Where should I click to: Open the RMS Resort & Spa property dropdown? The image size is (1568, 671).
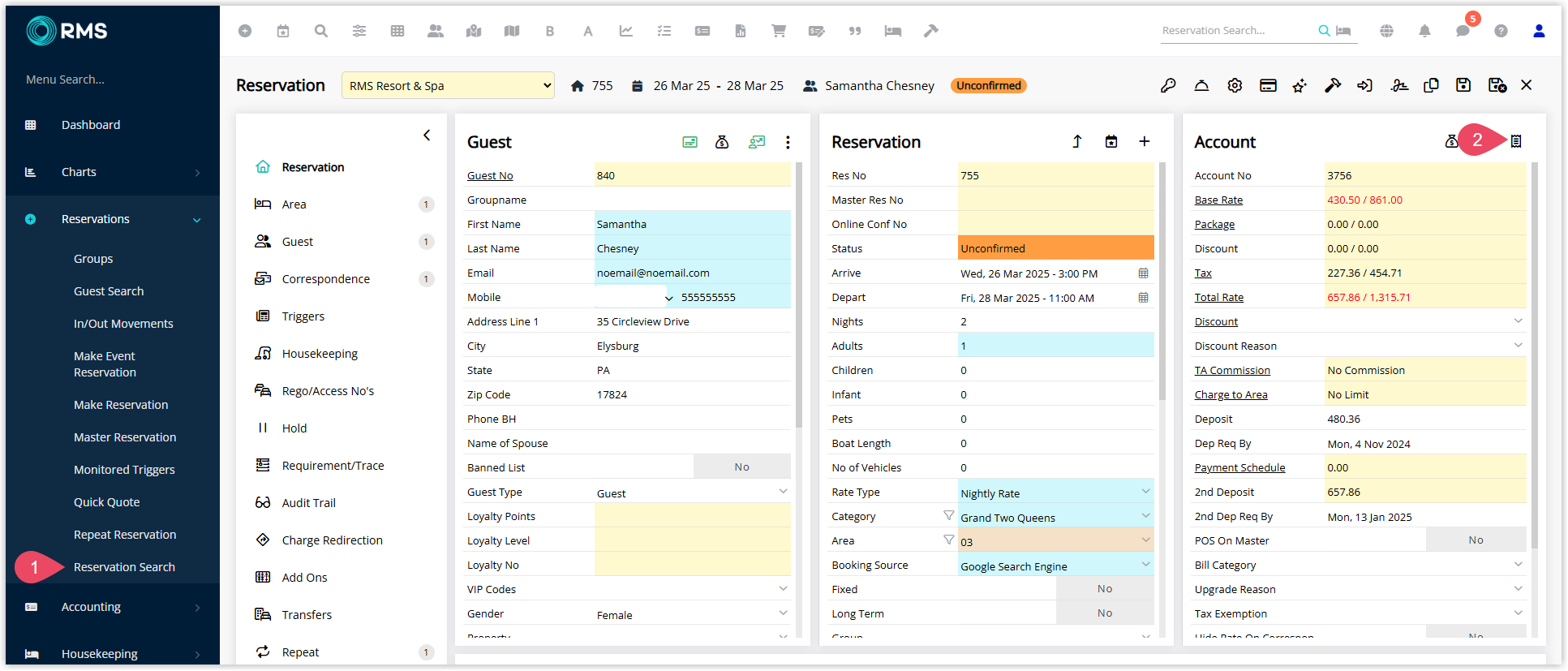448,85
